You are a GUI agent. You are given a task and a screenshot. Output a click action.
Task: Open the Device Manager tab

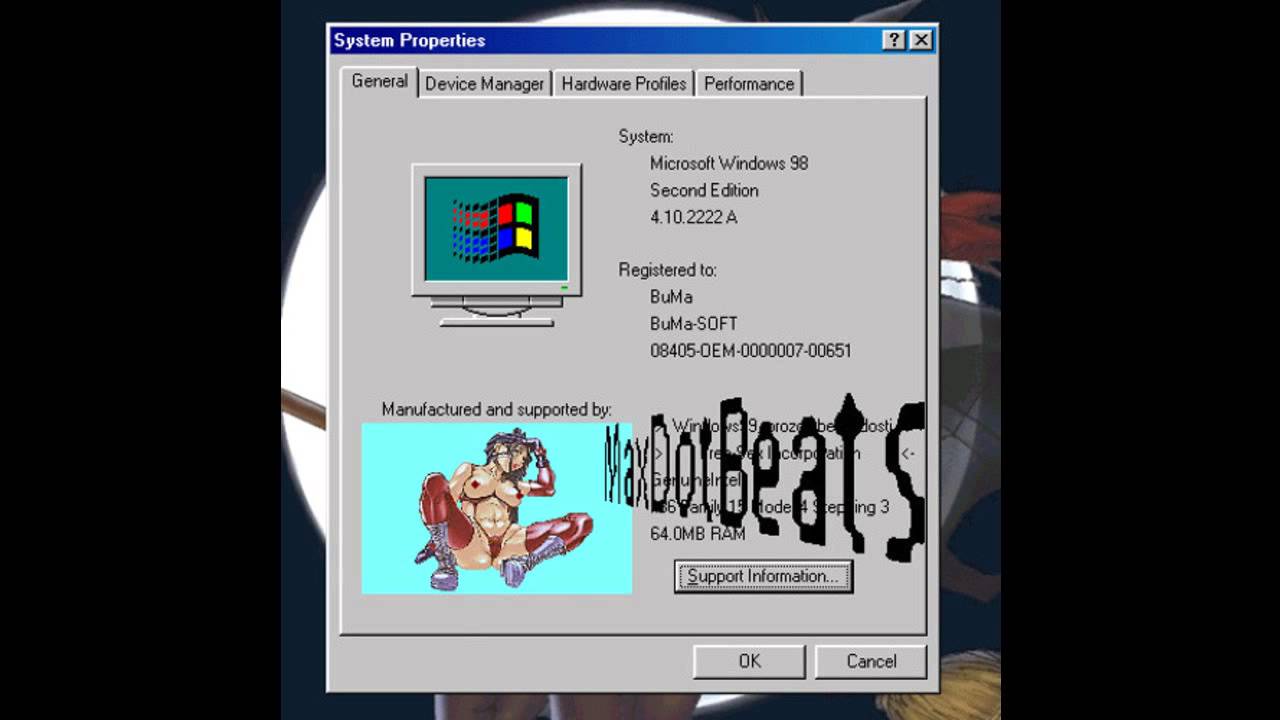pyautogui.click(x=484, y=84)
